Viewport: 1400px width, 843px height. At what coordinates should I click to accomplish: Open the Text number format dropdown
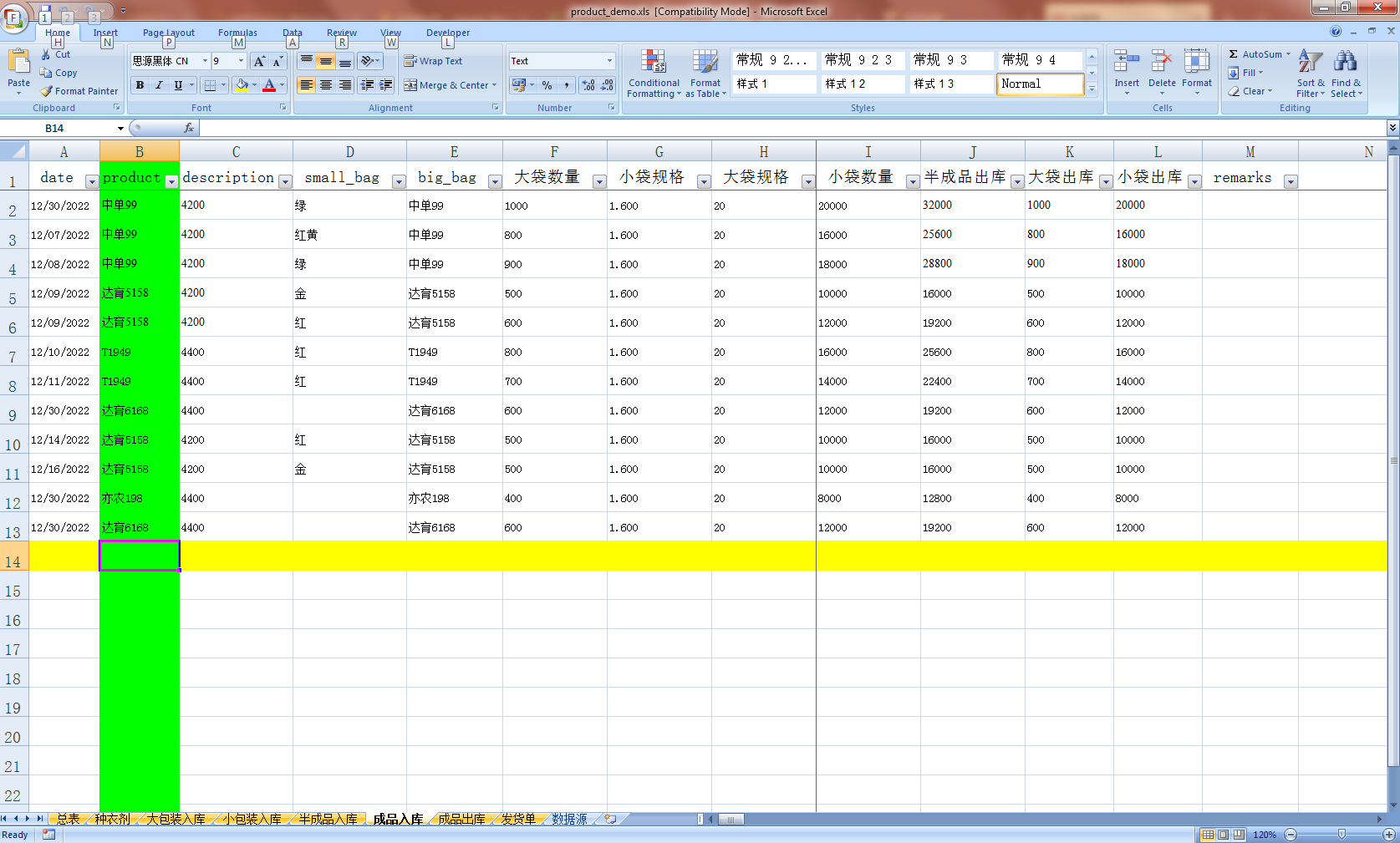[609, 61]
